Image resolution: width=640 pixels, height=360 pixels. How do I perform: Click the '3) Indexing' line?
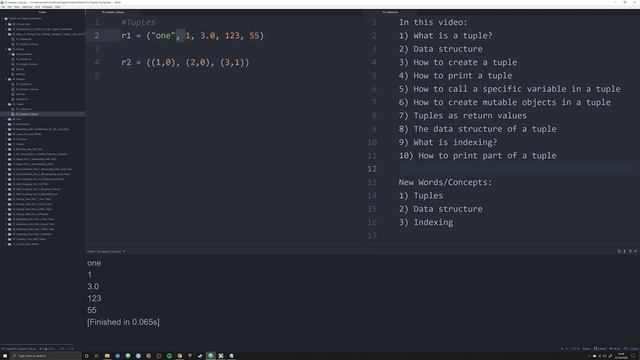[x=426, y=222]
